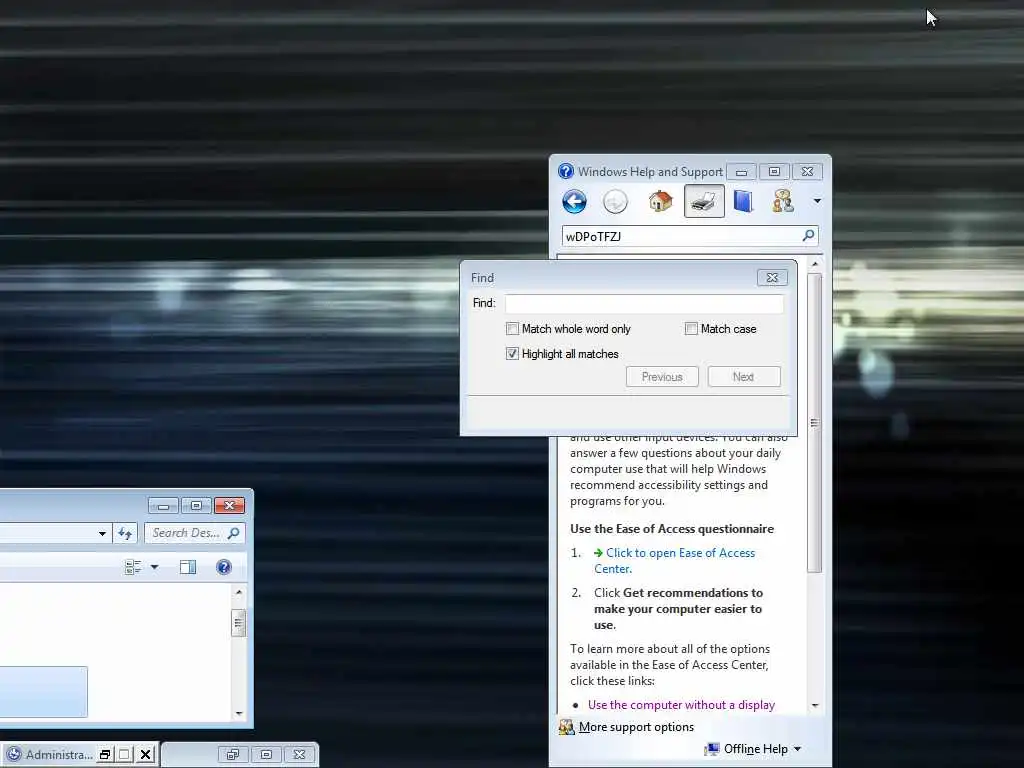Click the Help window vertical scroll thumb
The width and height of the screenshot is (1024, 768).
814,423
